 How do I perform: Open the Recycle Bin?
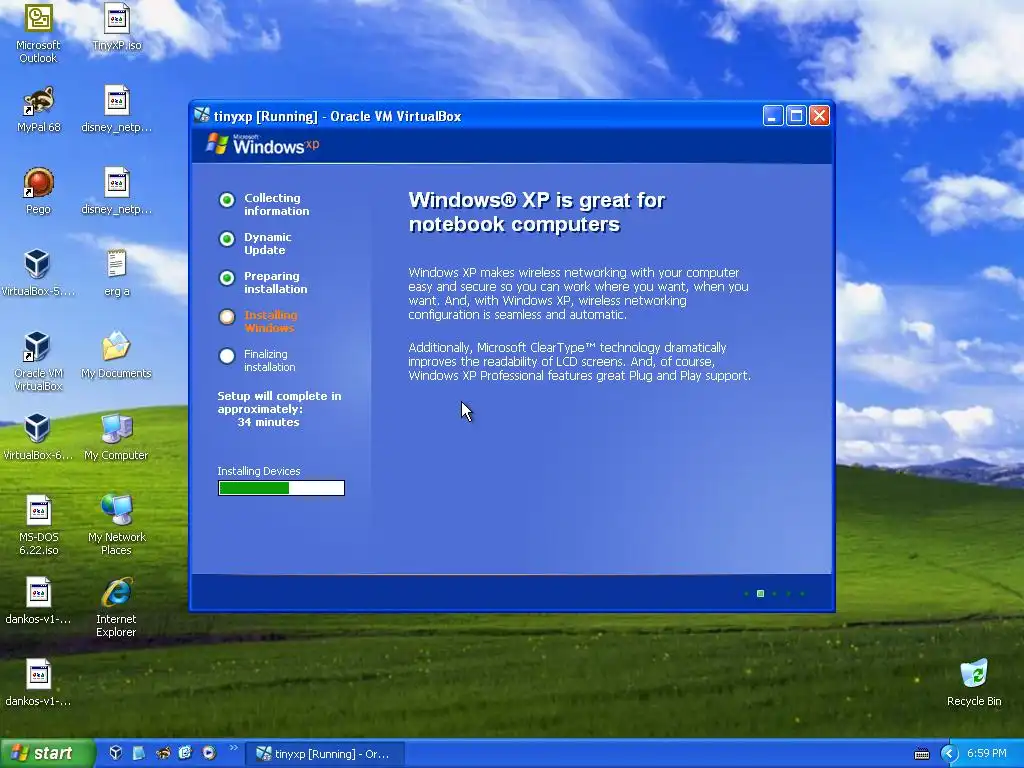point(974,682)
